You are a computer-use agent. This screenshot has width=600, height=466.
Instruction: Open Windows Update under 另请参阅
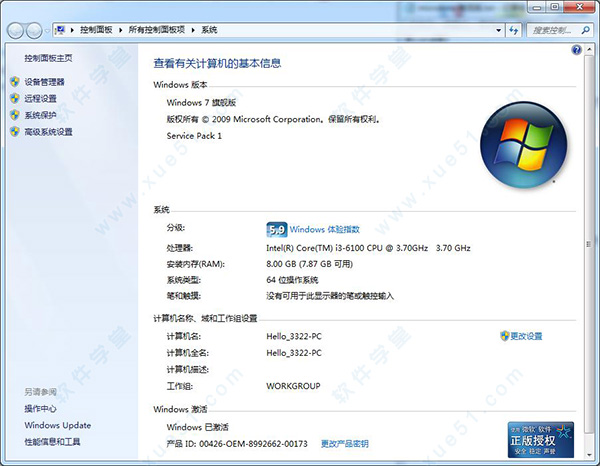58,425
